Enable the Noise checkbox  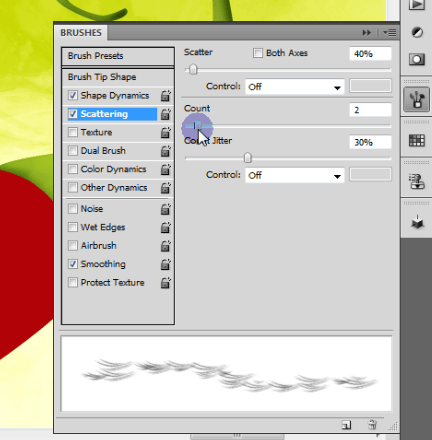click(73, 209)
